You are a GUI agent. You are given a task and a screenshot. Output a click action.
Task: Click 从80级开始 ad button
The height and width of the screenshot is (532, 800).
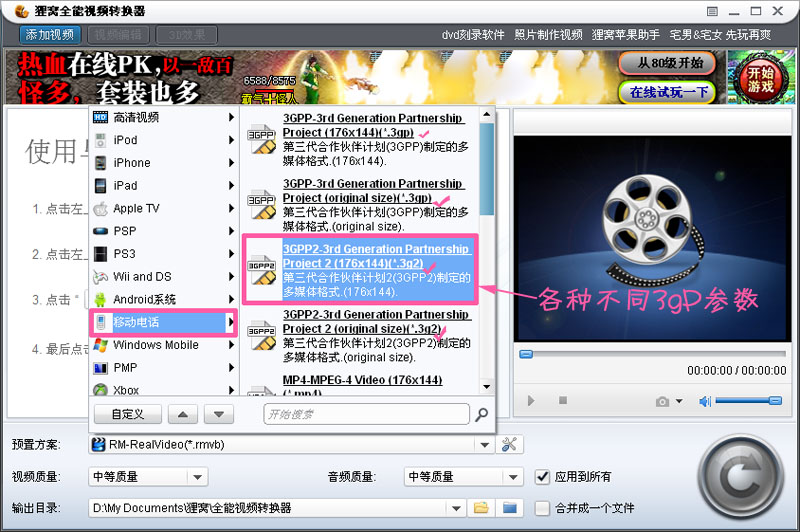(668, 63)
